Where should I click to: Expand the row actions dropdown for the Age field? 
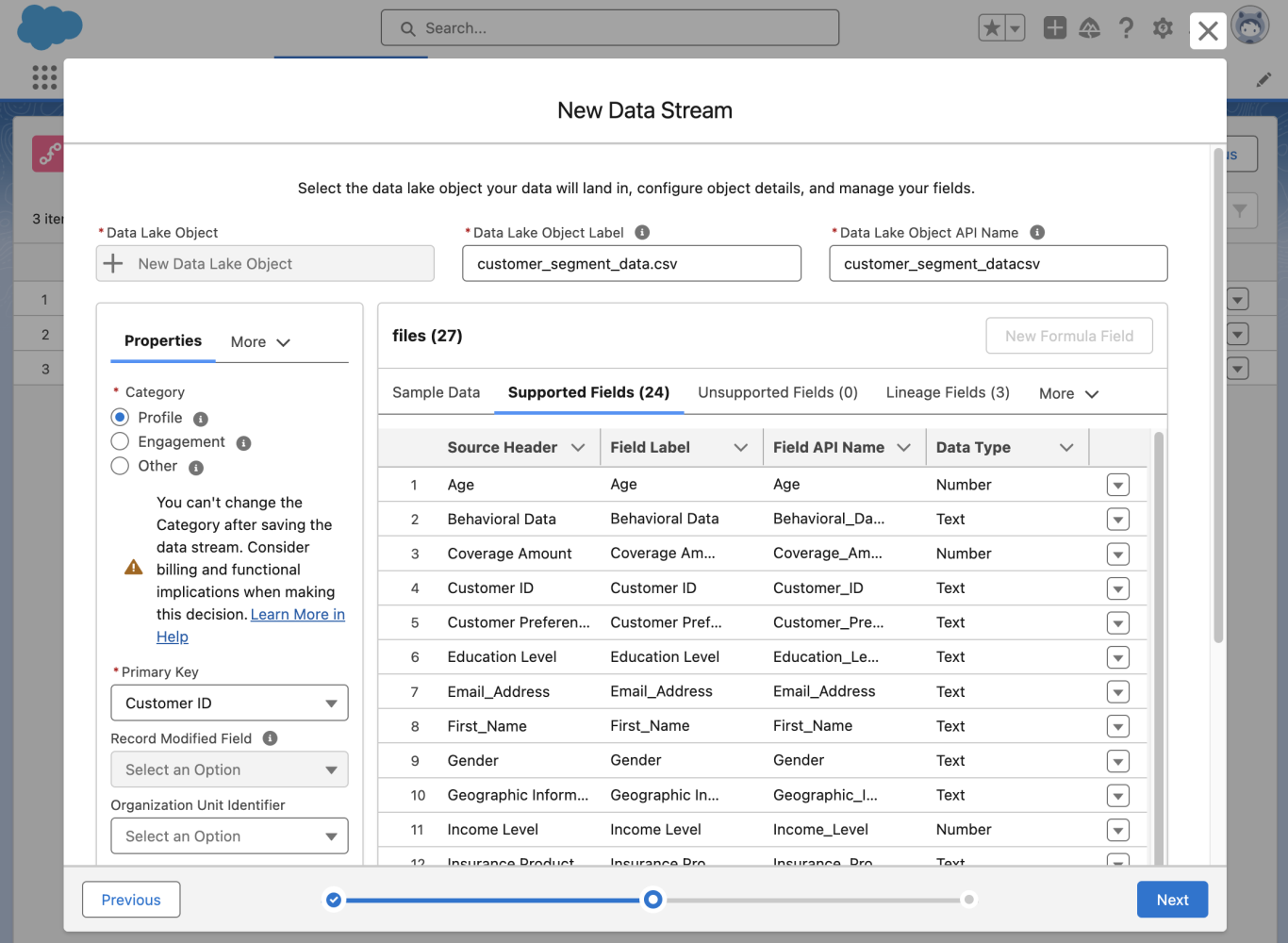[x=1117, y=484]
